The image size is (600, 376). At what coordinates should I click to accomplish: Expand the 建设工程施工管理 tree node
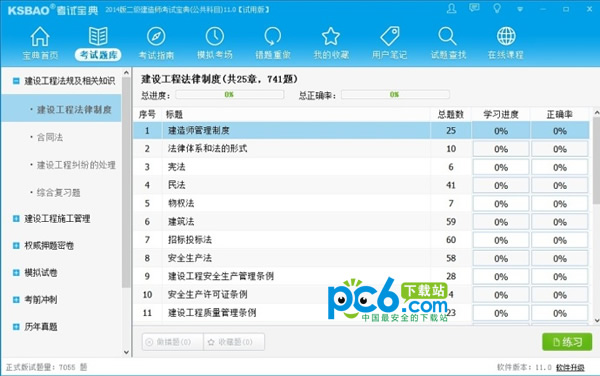click(x=16, y=218)
